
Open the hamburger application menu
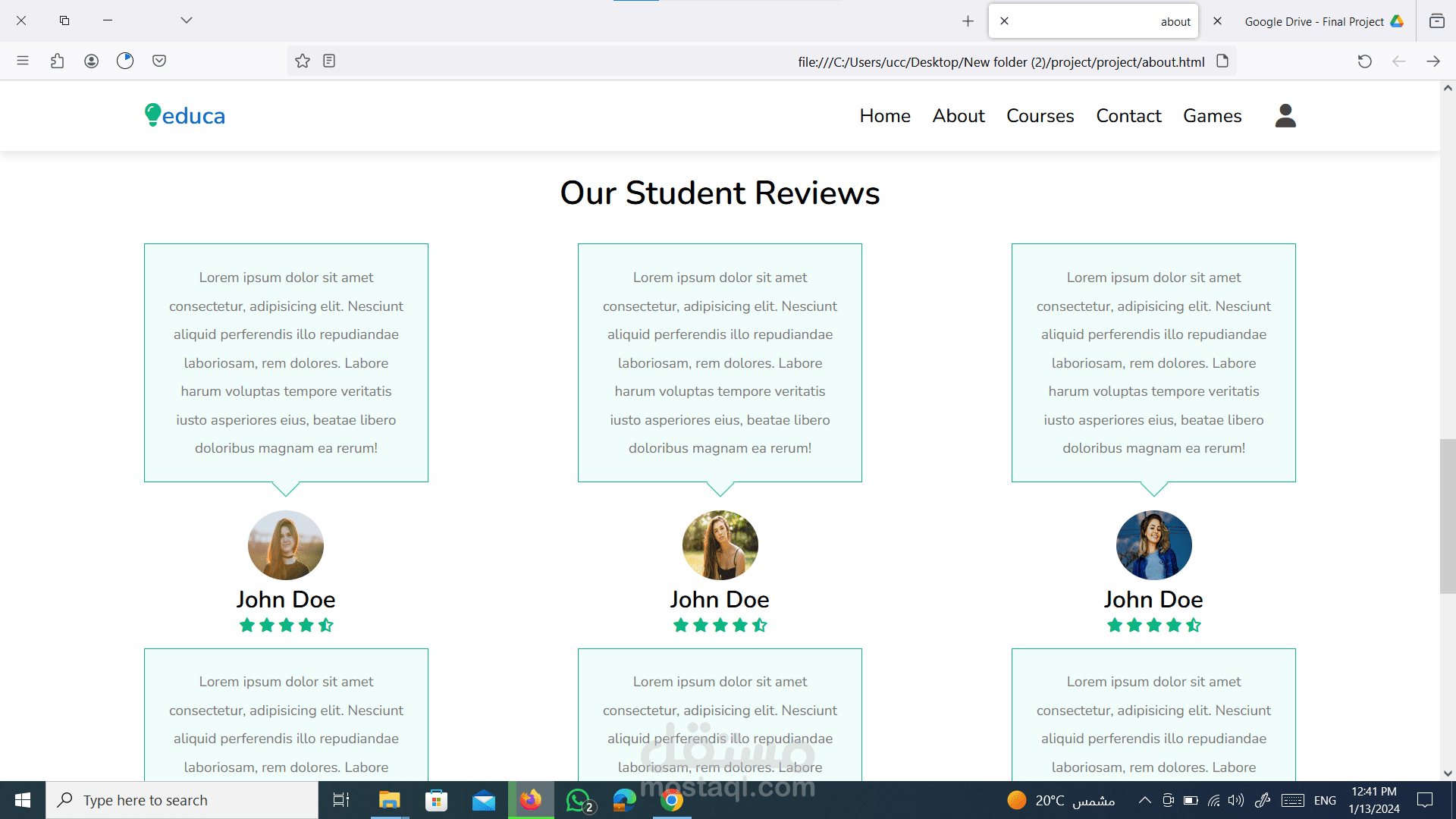(23, 61)
